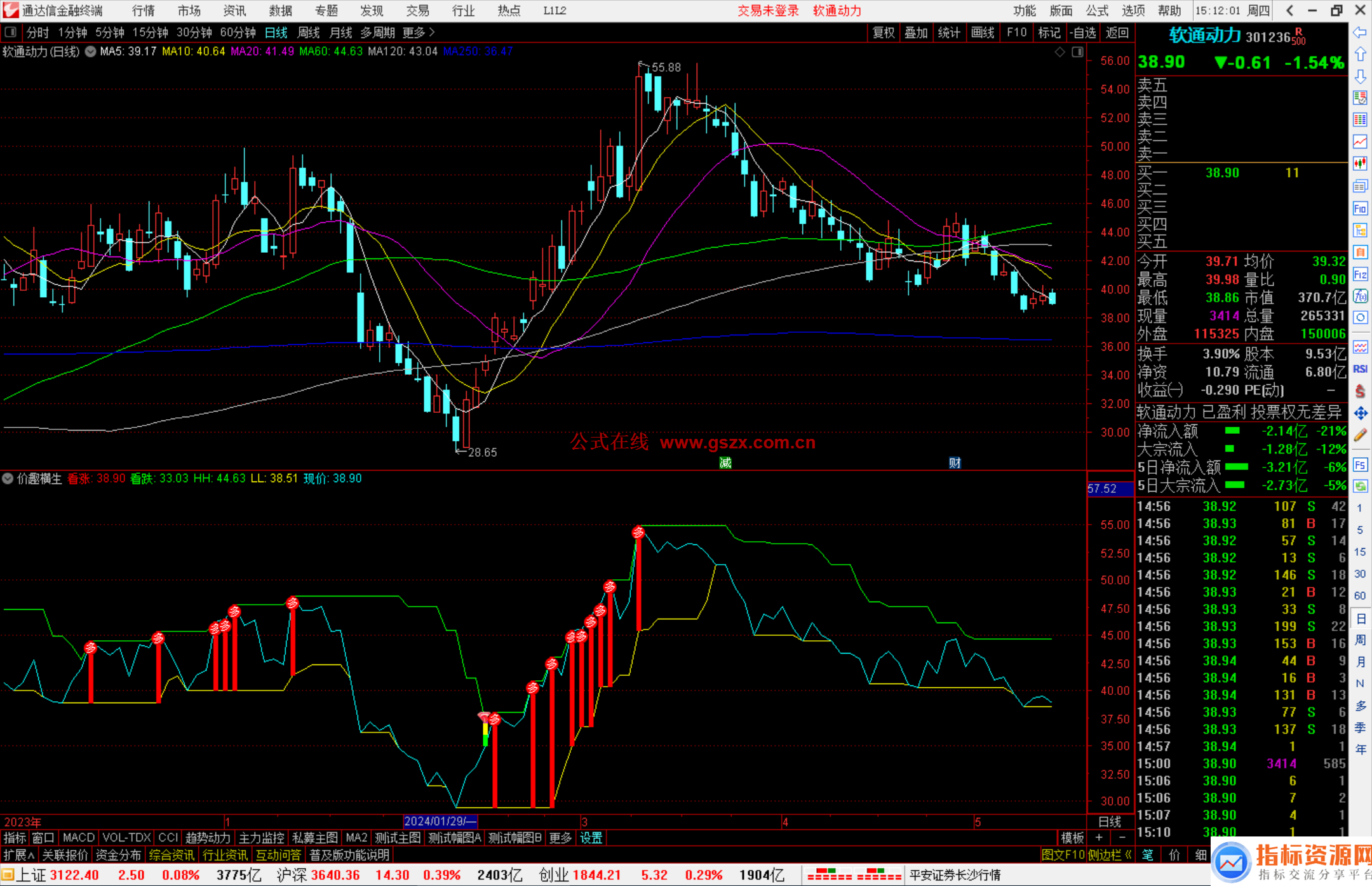Screen dimensions: 1372x886
Task: Toggle the round button beside 软通动力(日线)
Action: pos(90,51)
